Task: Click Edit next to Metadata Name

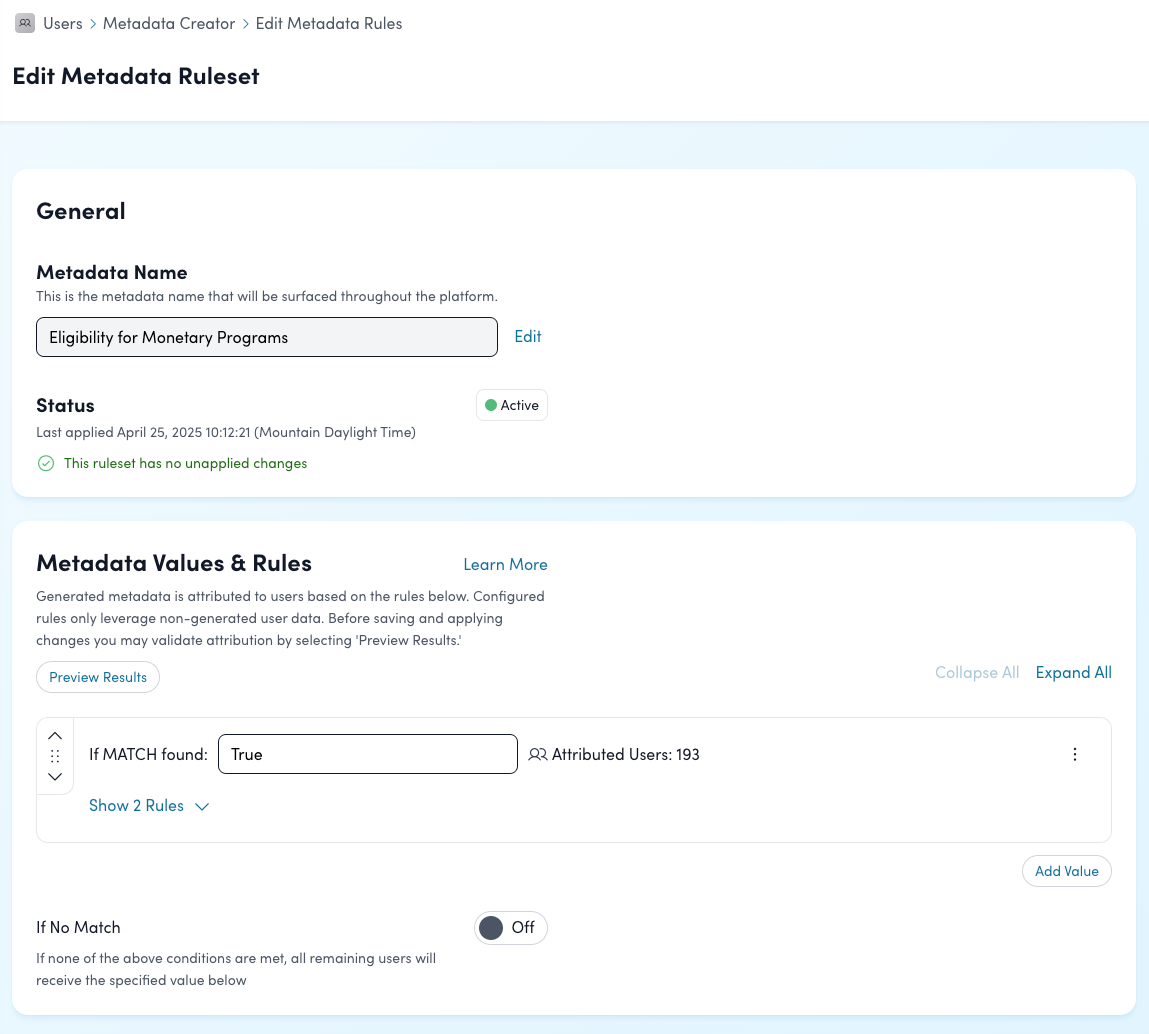Action: 528,337
